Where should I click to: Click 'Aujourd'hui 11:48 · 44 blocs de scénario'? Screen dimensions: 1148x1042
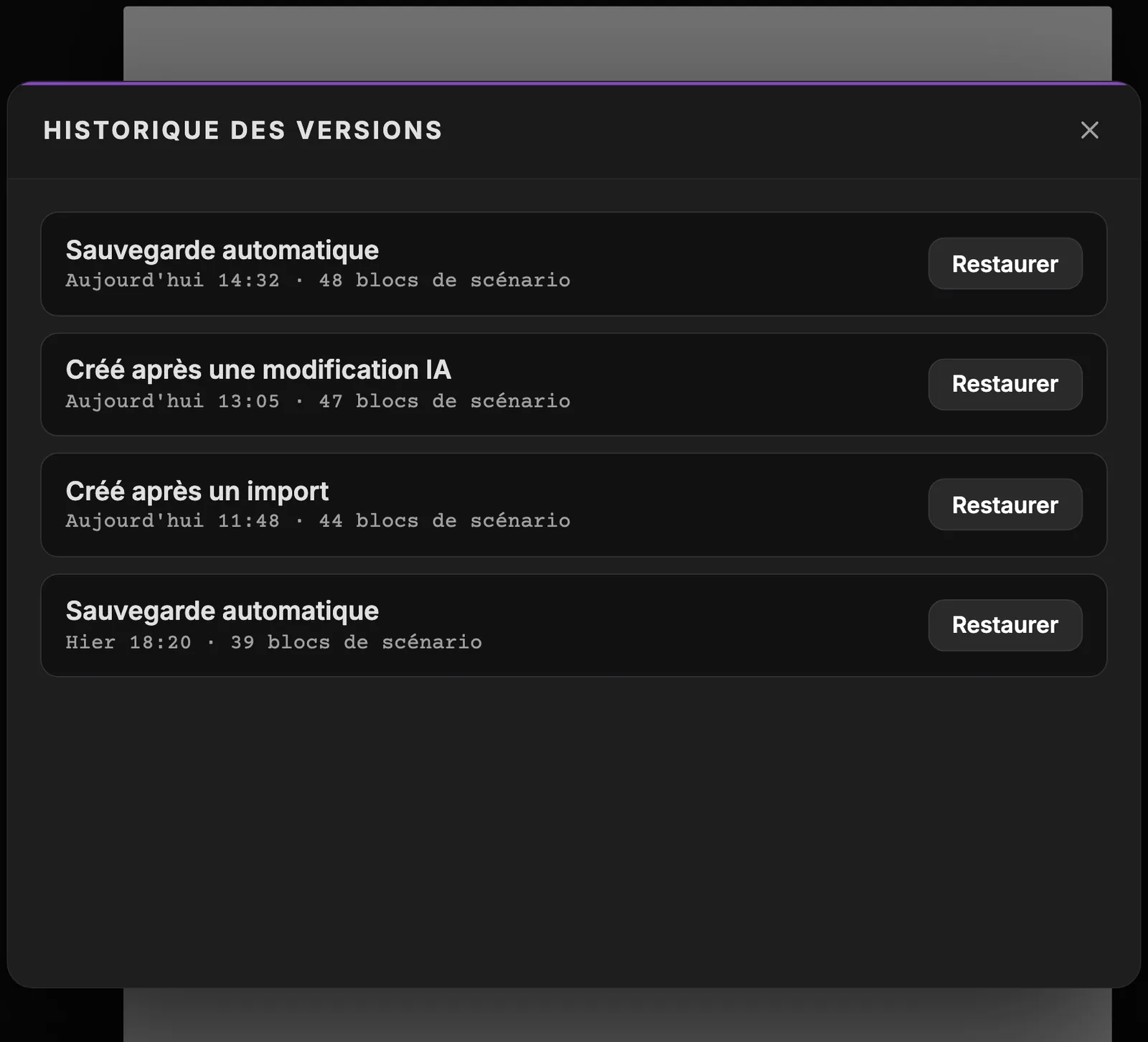pos(318,521)
